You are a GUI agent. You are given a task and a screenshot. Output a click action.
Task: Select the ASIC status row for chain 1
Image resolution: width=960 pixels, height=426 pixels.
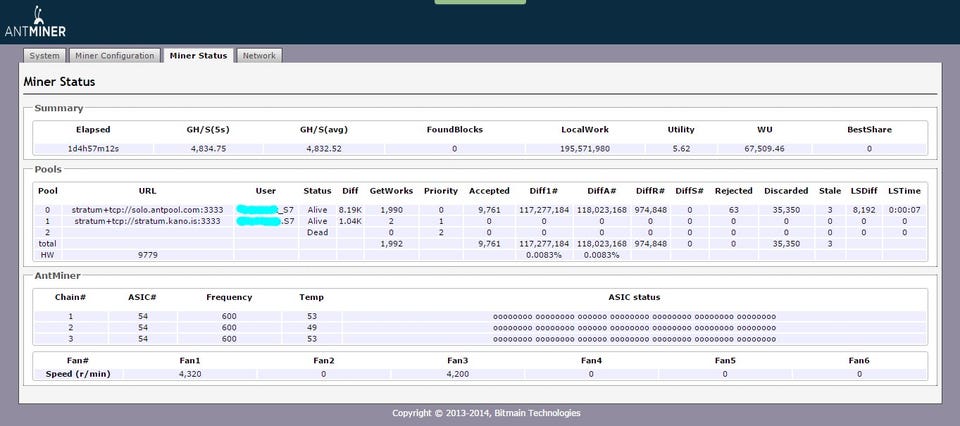(x=634, y=316)
